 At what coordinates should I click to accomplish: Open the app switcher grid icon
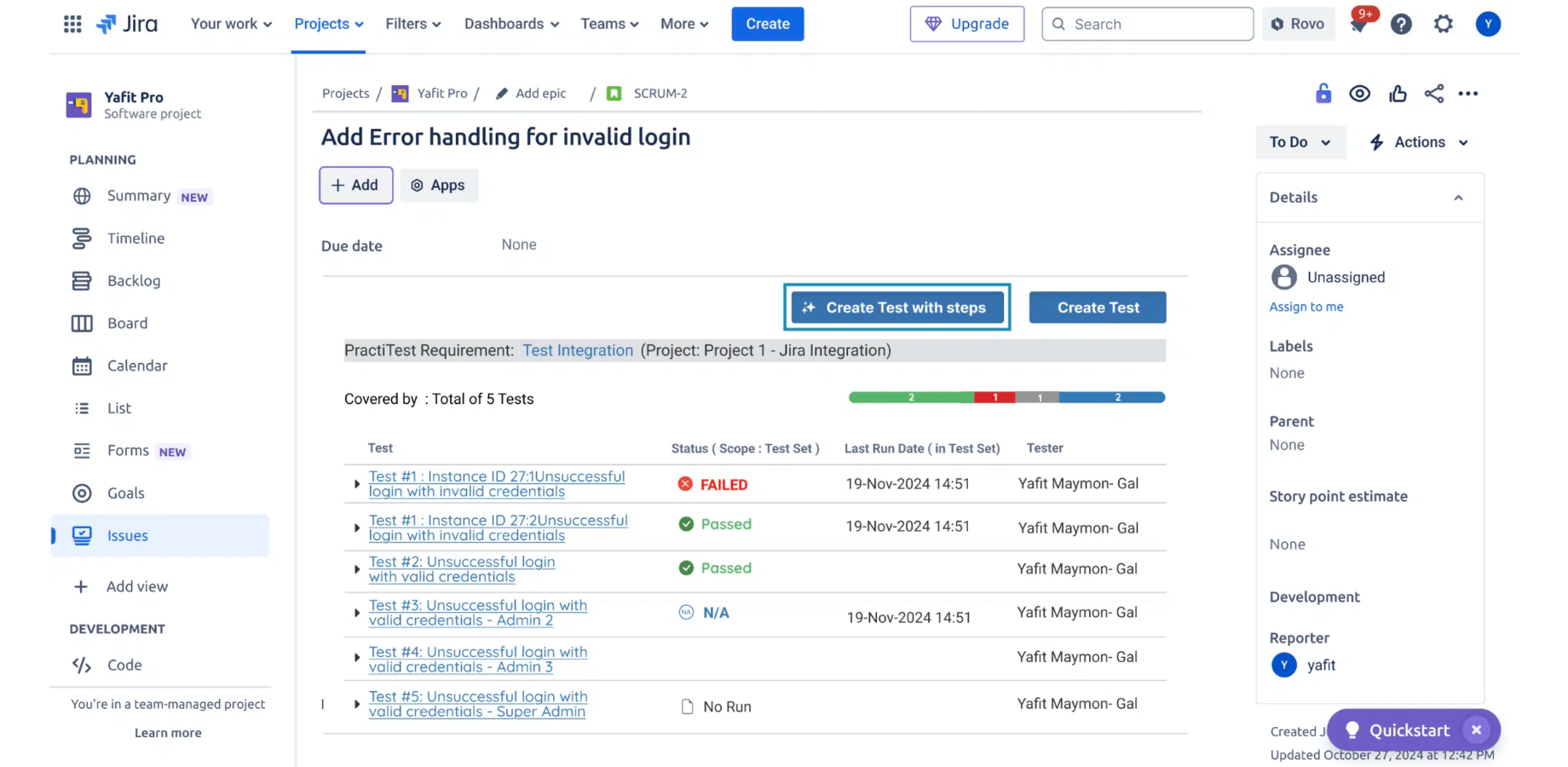pyautogui.click(x=72, y=24)
